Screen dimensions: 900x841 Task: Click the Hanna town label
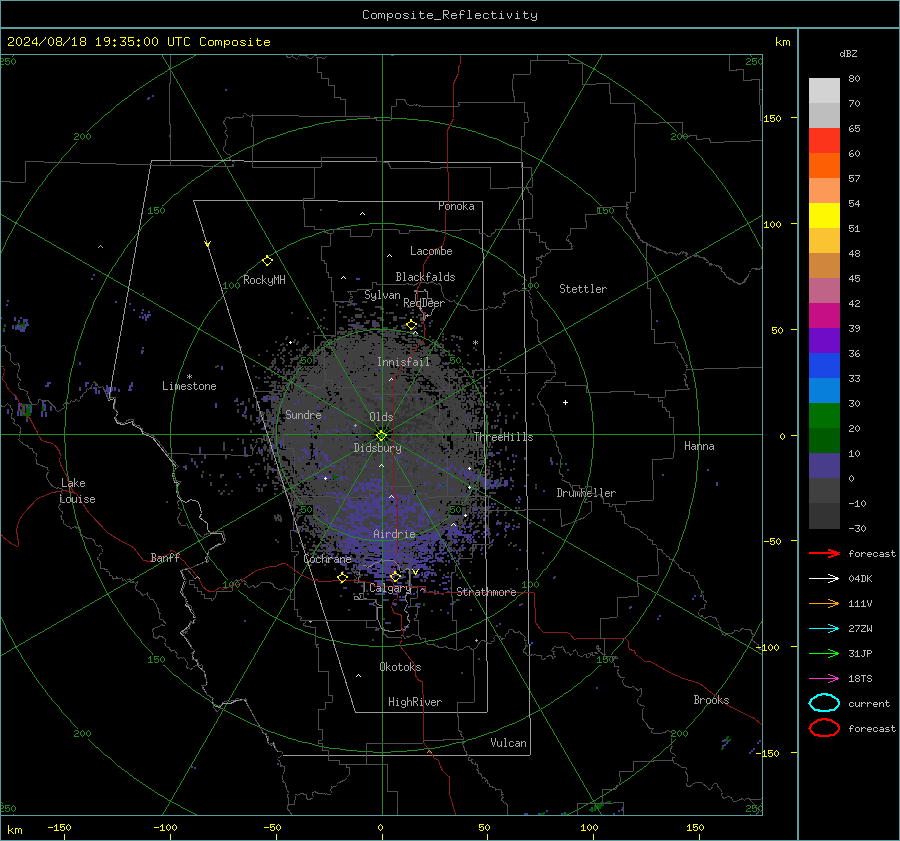tap(699, 446)
